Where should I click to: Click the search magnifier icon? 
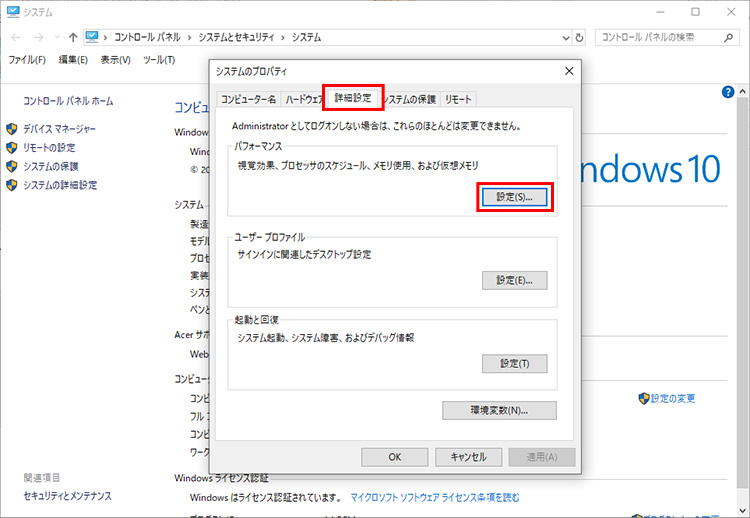pos(731,37)
